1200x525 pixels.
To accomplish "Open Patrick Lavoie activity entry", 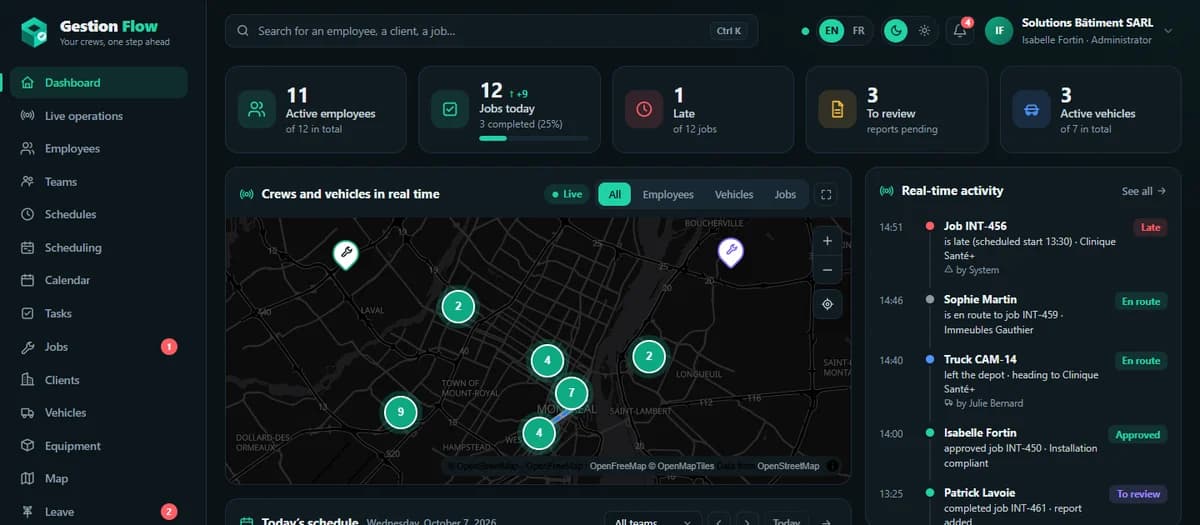I will (x=1022, y=504).
